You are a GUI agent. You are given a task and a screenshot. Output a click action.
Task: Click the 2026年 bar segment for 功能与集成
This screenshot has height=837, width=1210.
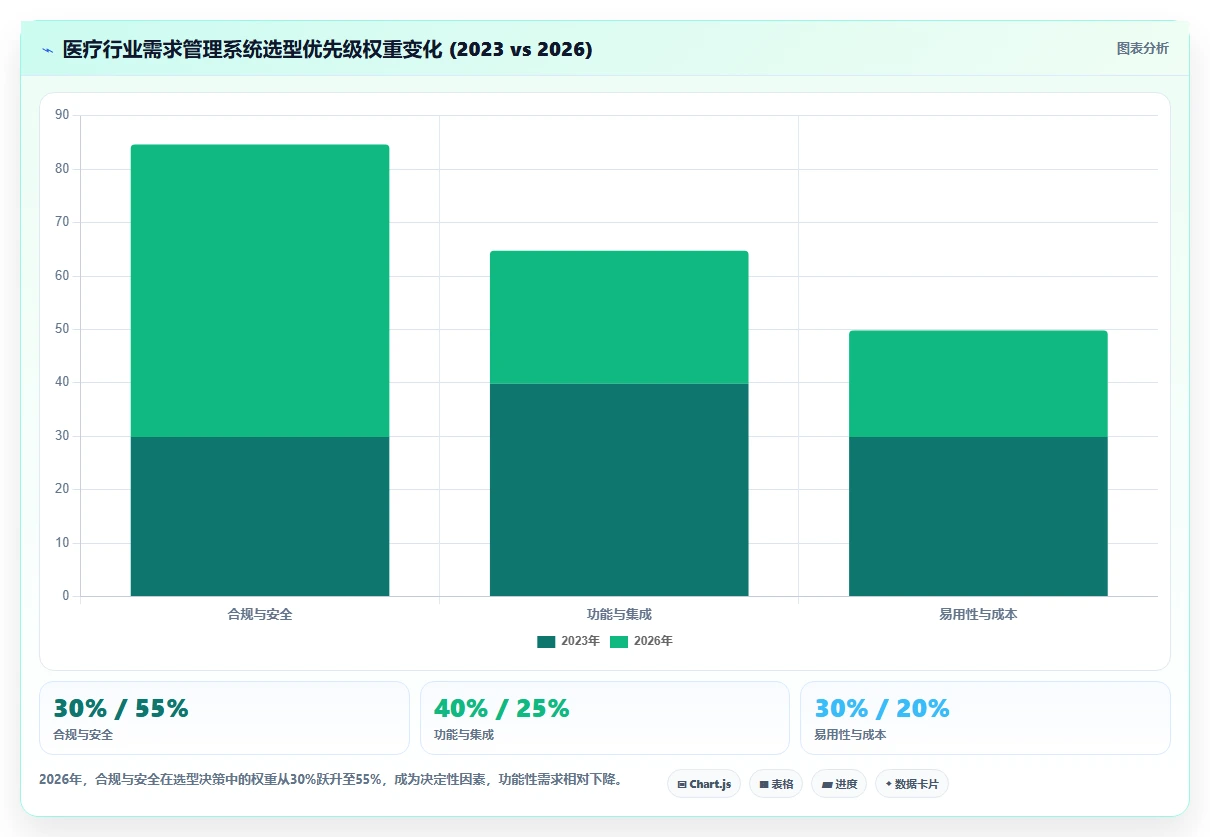tap(619, 317)
